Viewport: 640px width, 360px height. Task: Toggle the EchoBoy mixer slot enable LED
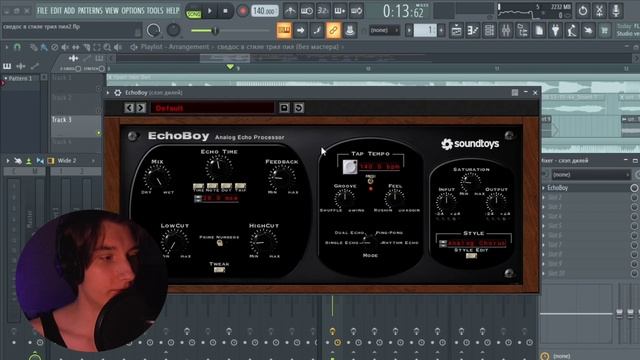[x=634, y=188]
